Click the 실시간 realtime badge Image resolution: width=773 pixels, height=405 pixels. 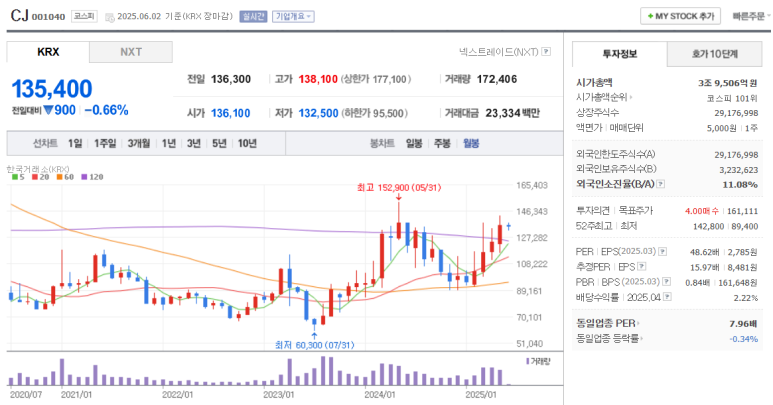pos(253,17)
